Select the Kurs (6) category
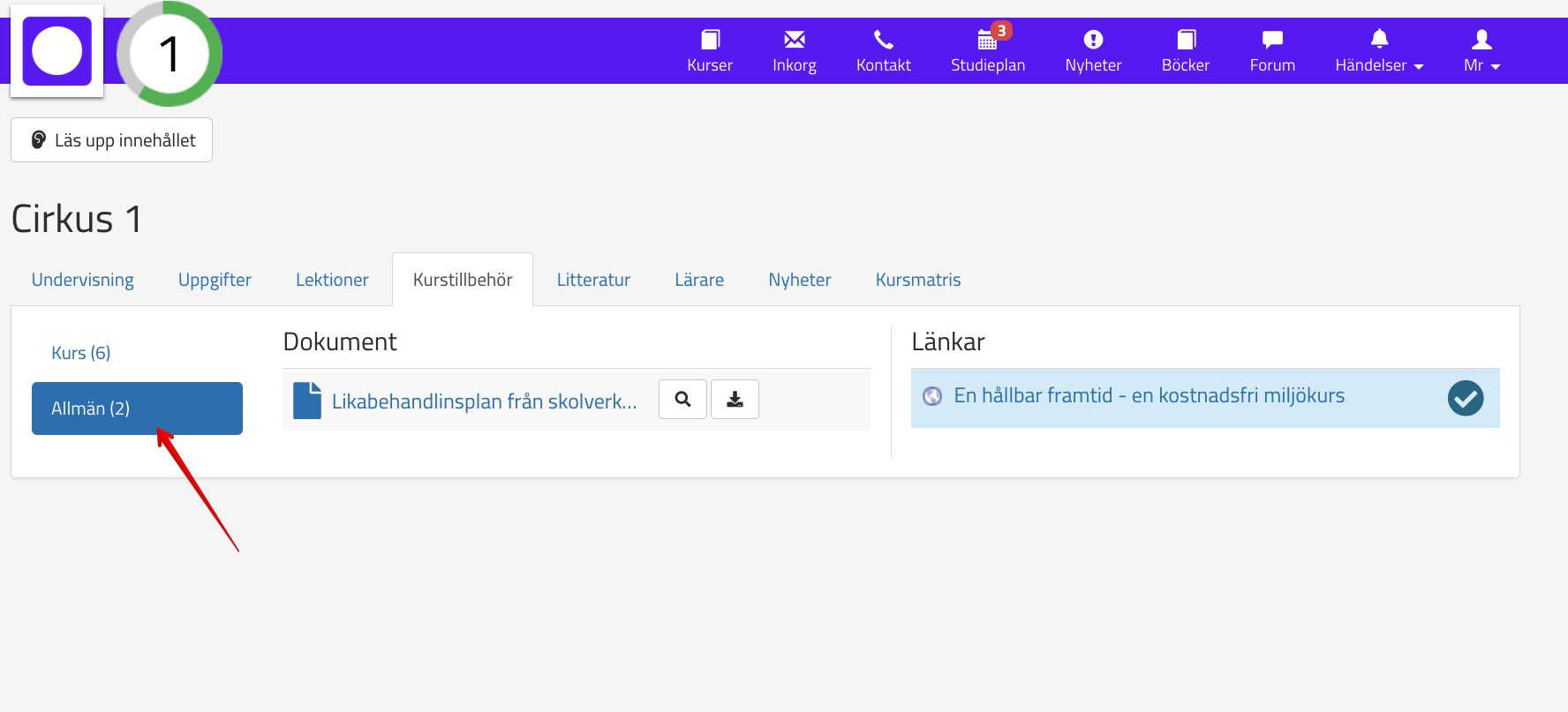Image resolution: width=1568 pixels, height=712 pixels. coord(81,353)
